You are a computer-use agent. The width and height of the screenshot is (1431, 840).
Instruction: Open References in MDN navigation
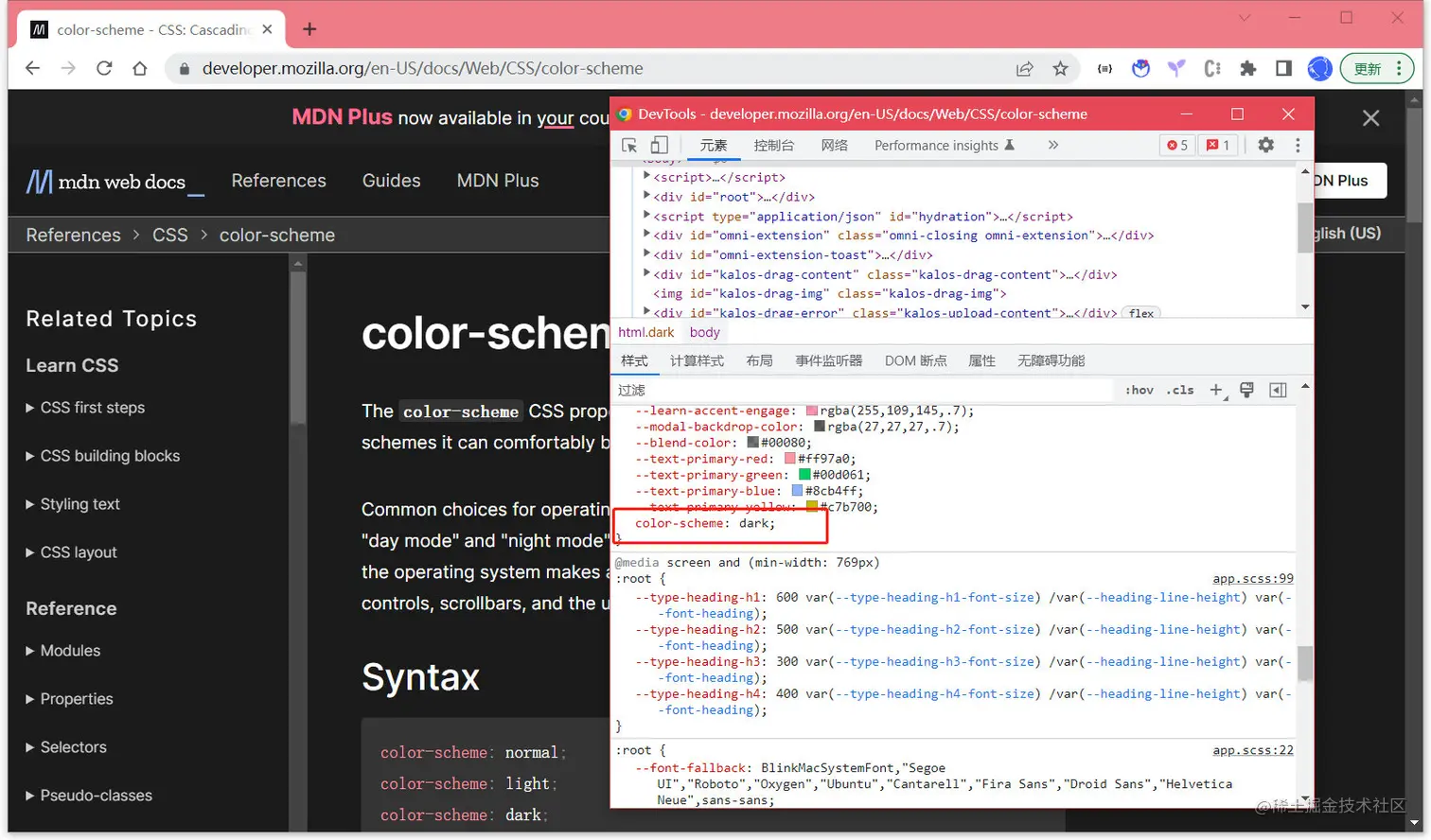point(278,181)
